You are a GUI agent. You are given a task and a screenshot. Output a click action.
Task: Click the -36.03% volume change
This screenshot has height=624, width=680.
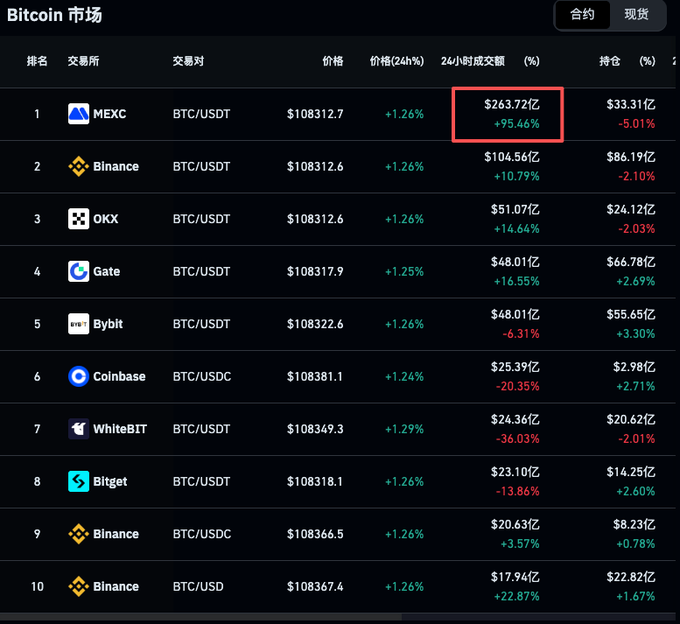point(518,439)
